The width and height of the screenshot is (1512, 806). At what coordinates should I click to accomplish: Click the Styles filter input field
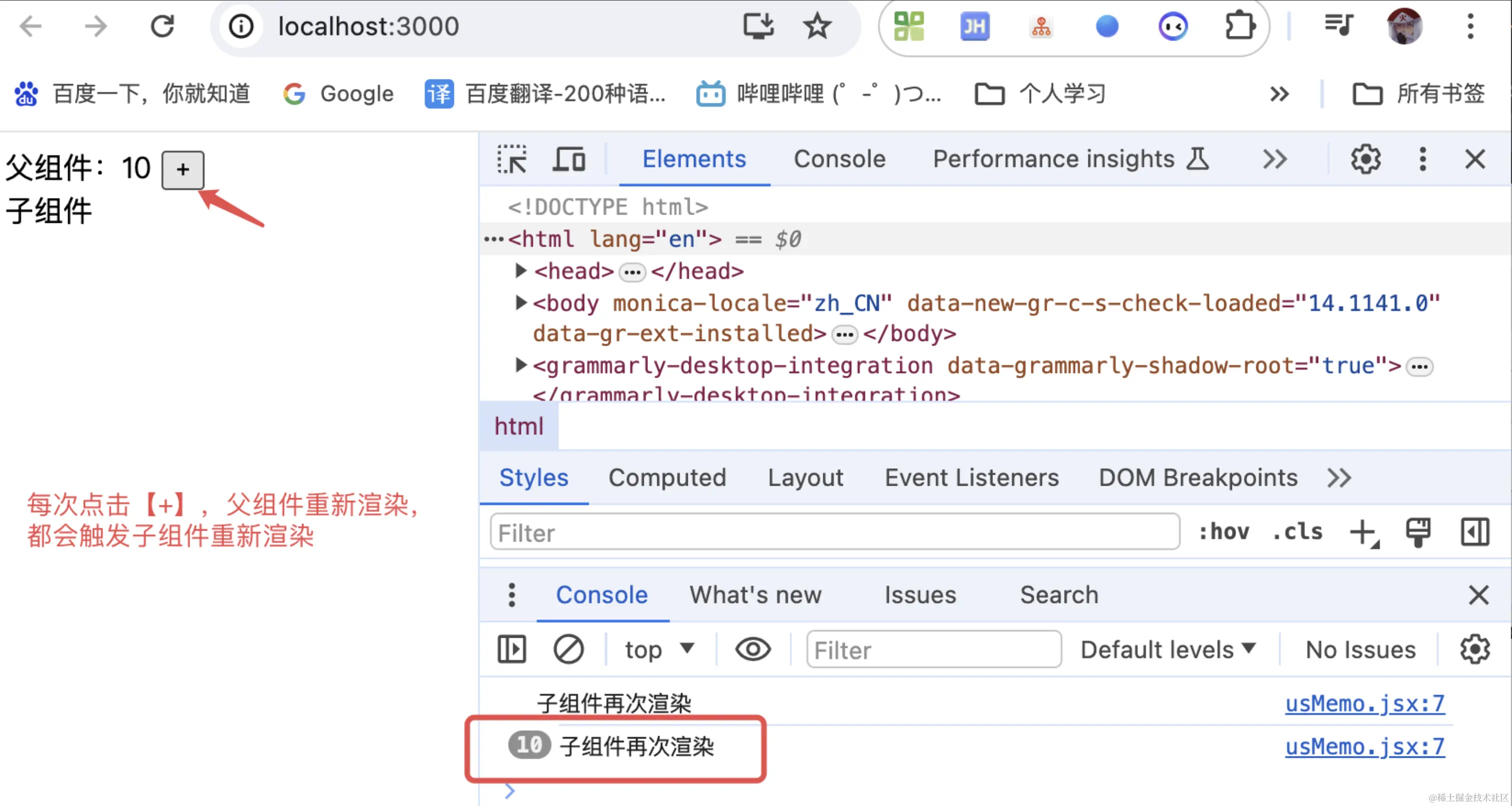(x=834, y=533)
